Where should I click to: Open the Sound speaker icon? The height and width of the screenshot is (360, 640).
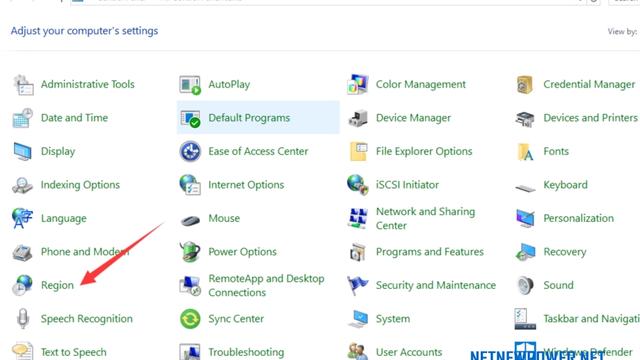(x=525, y=285)
